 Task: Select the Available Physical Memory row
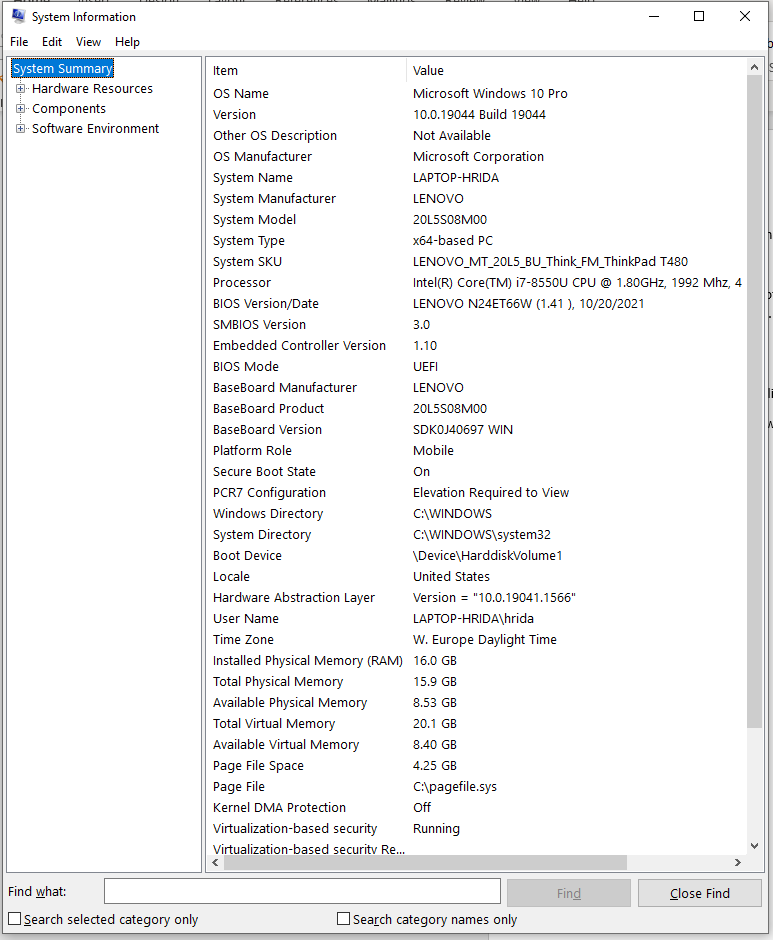(477, 702)
